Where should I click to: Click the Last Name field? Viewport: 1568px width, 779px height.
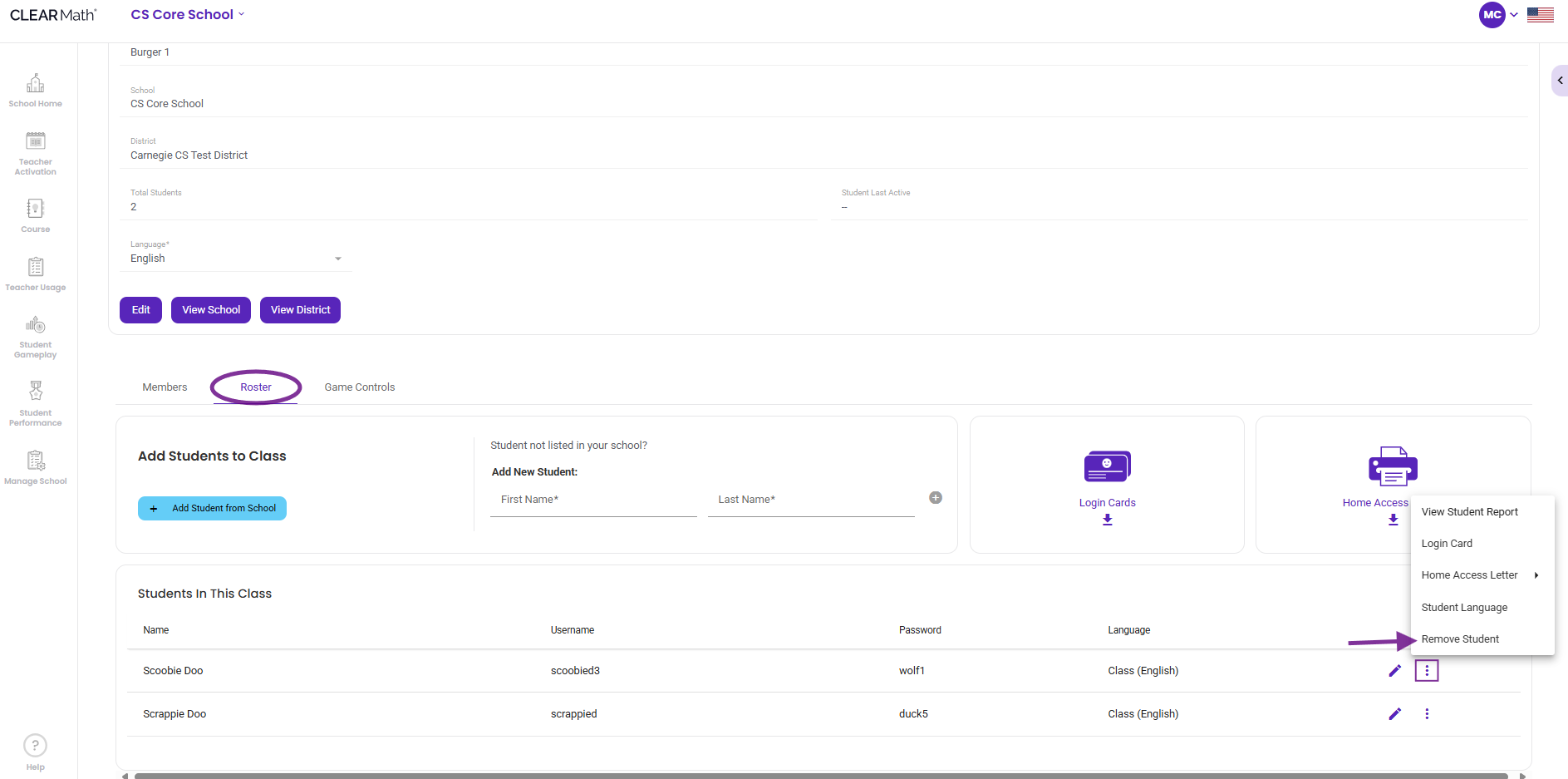point(811,500)
